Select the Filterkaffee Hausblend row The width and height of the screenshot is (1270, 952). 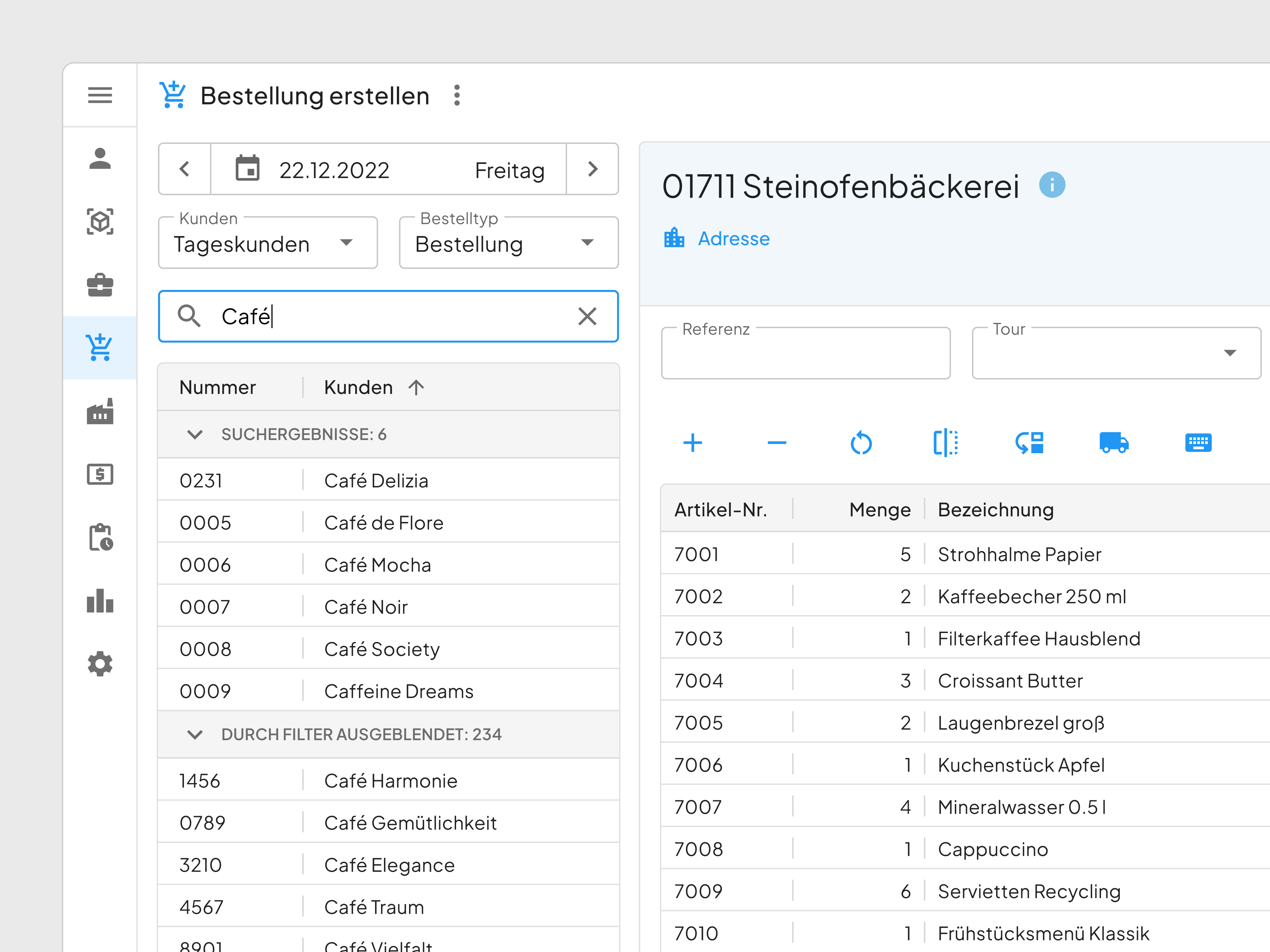pyautogui.click(x=966, y=638)
